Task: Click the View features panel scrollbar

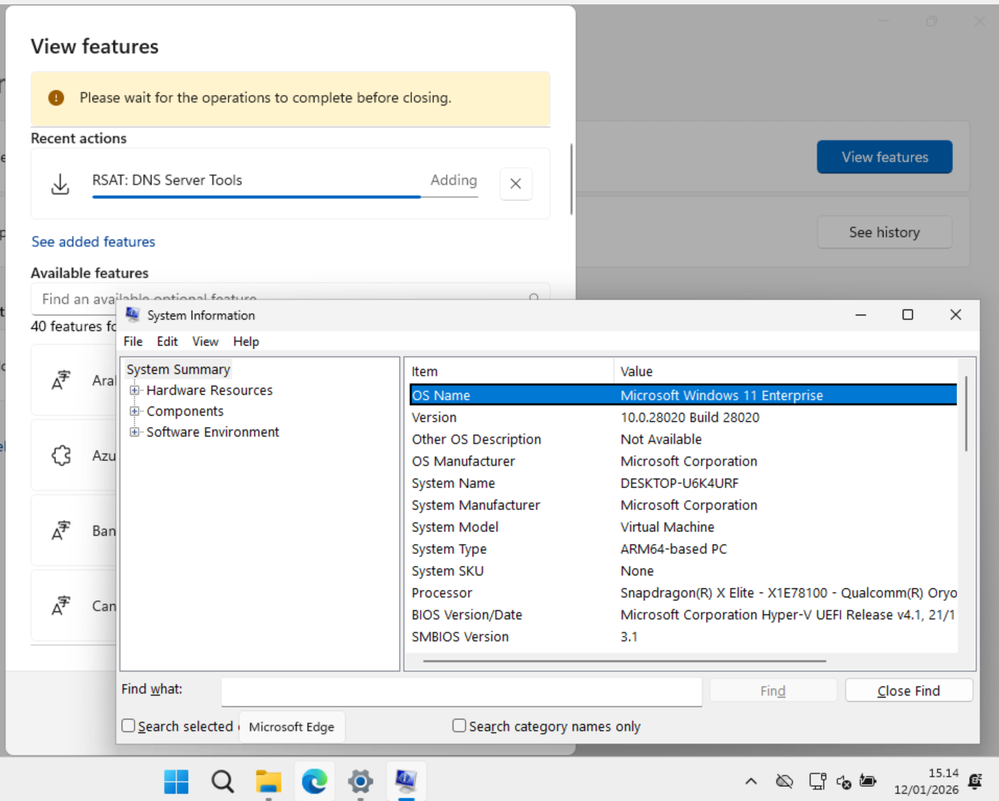Action: point(571,180)
